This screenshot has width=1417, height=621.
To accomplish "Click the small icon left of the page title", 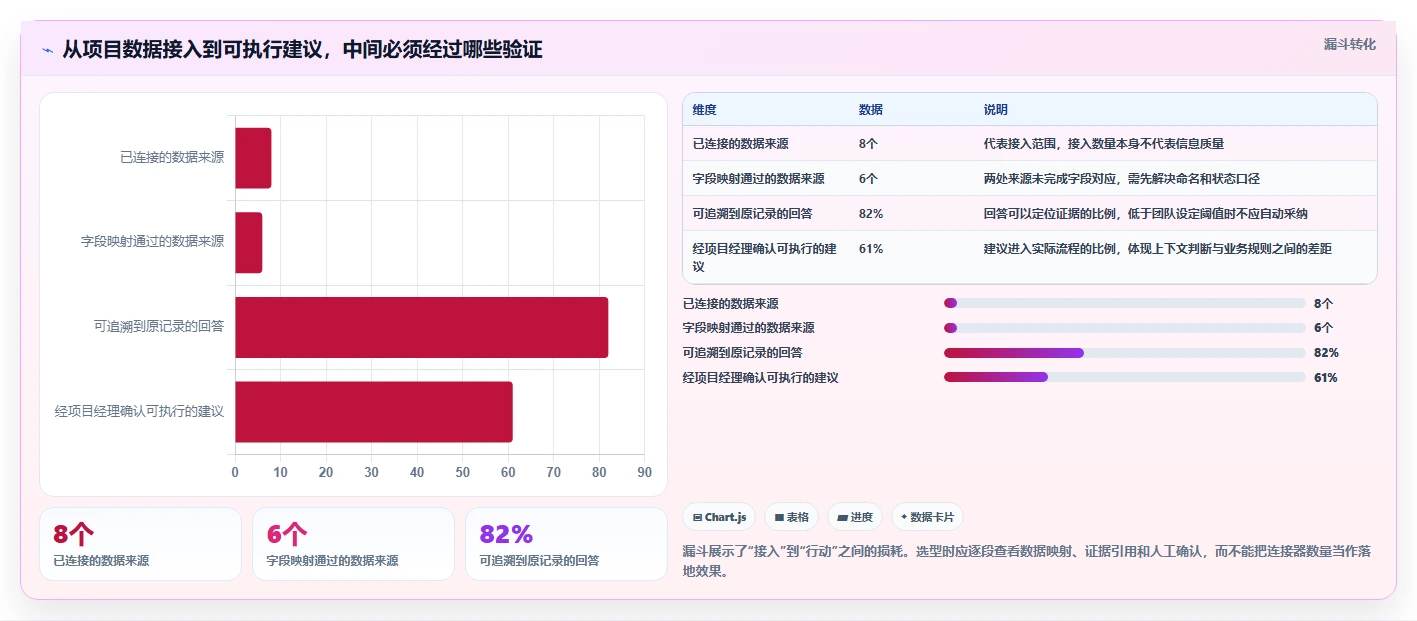I will click(x=48, y=50).
